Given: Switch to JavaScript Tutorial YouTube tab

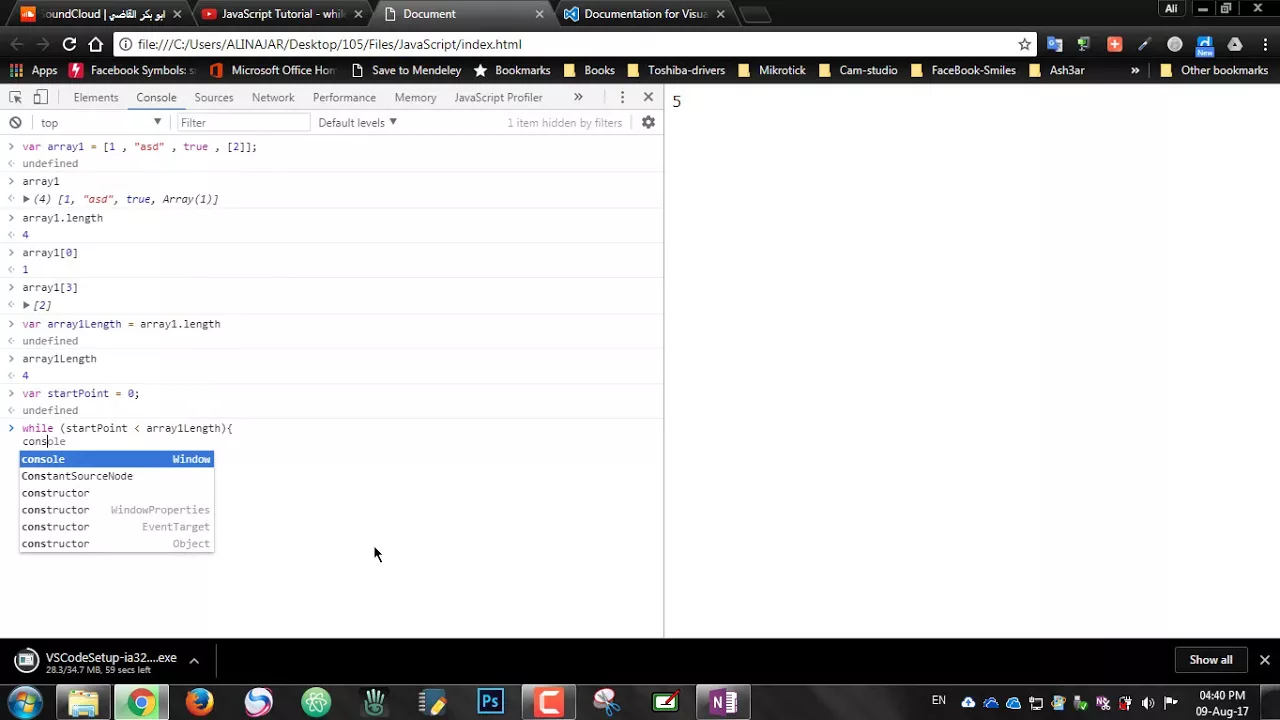Looking at the screenshot, I should tap(283, 14).
